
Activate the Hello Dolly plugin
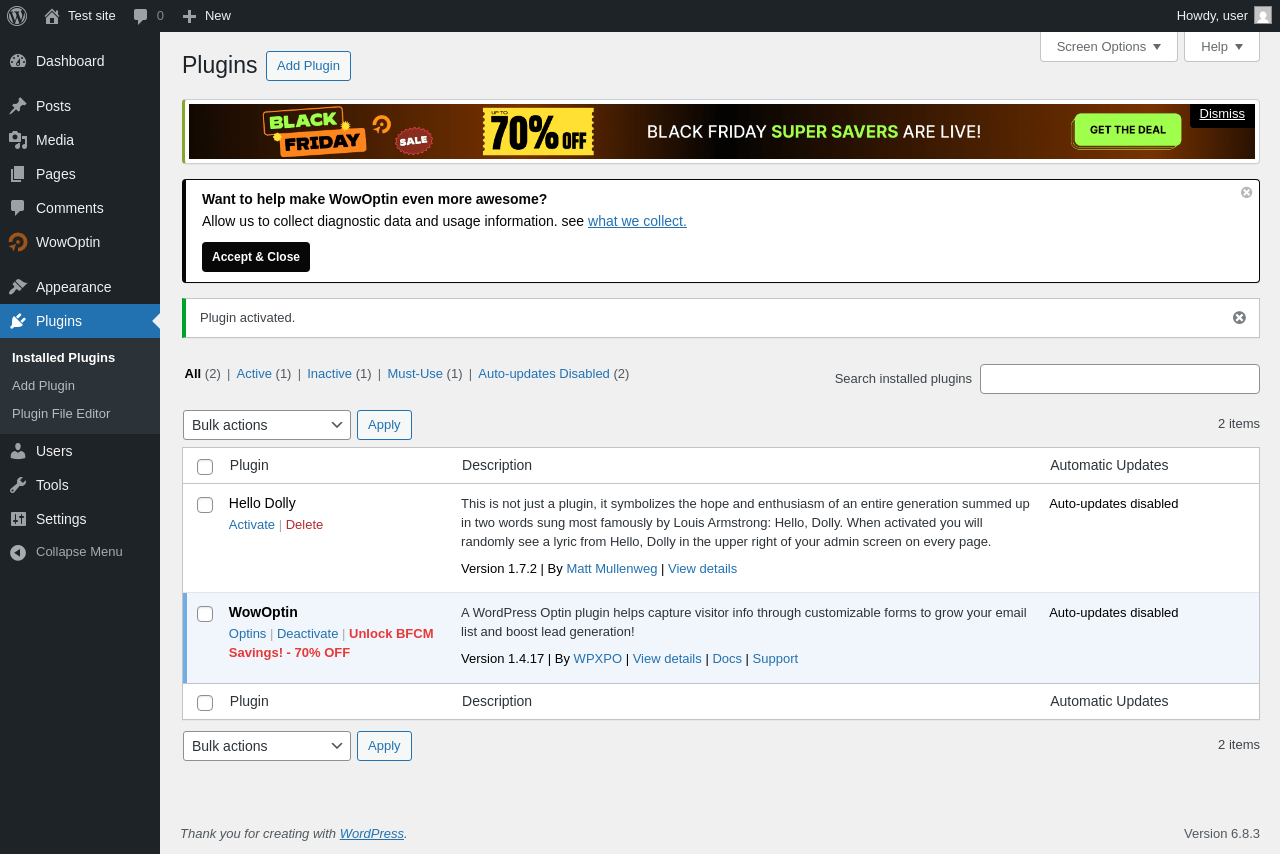[x=252, y=525]
